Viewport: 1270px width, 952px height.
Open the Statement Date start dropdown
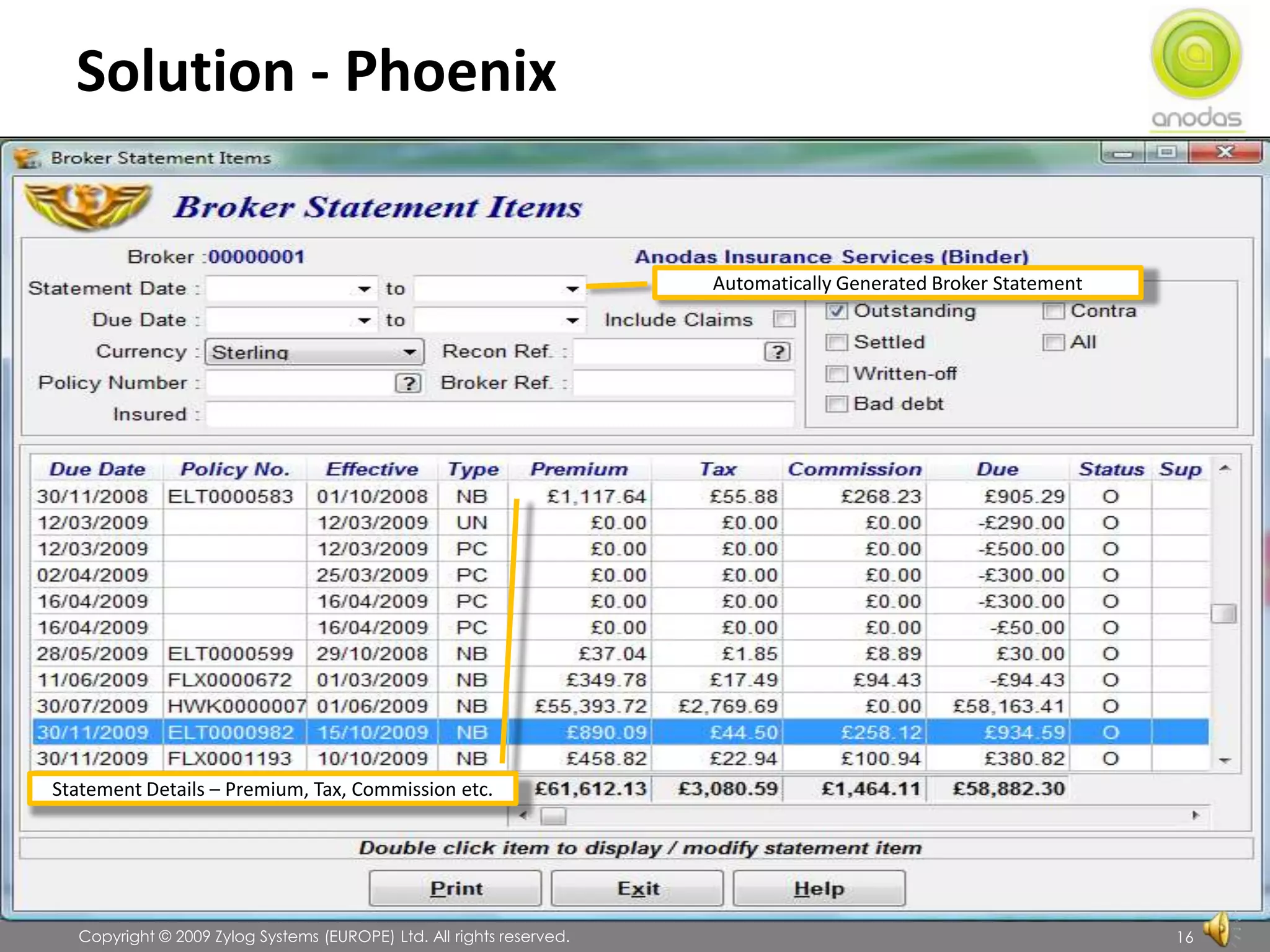pos(364,289)
